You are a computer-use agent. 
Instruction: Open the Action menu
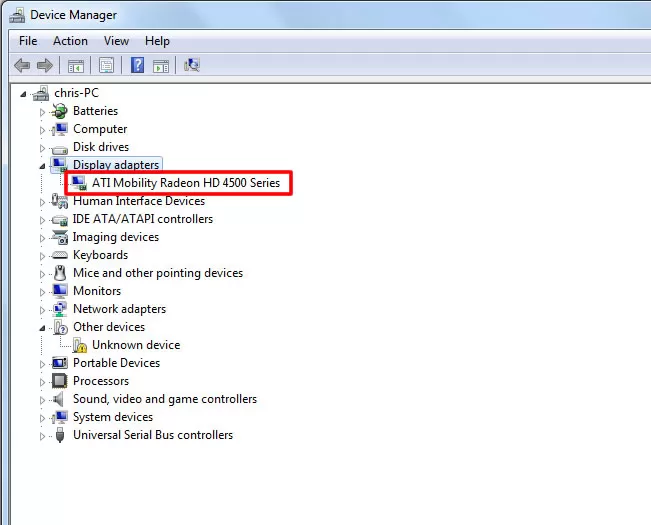[70, 41]
